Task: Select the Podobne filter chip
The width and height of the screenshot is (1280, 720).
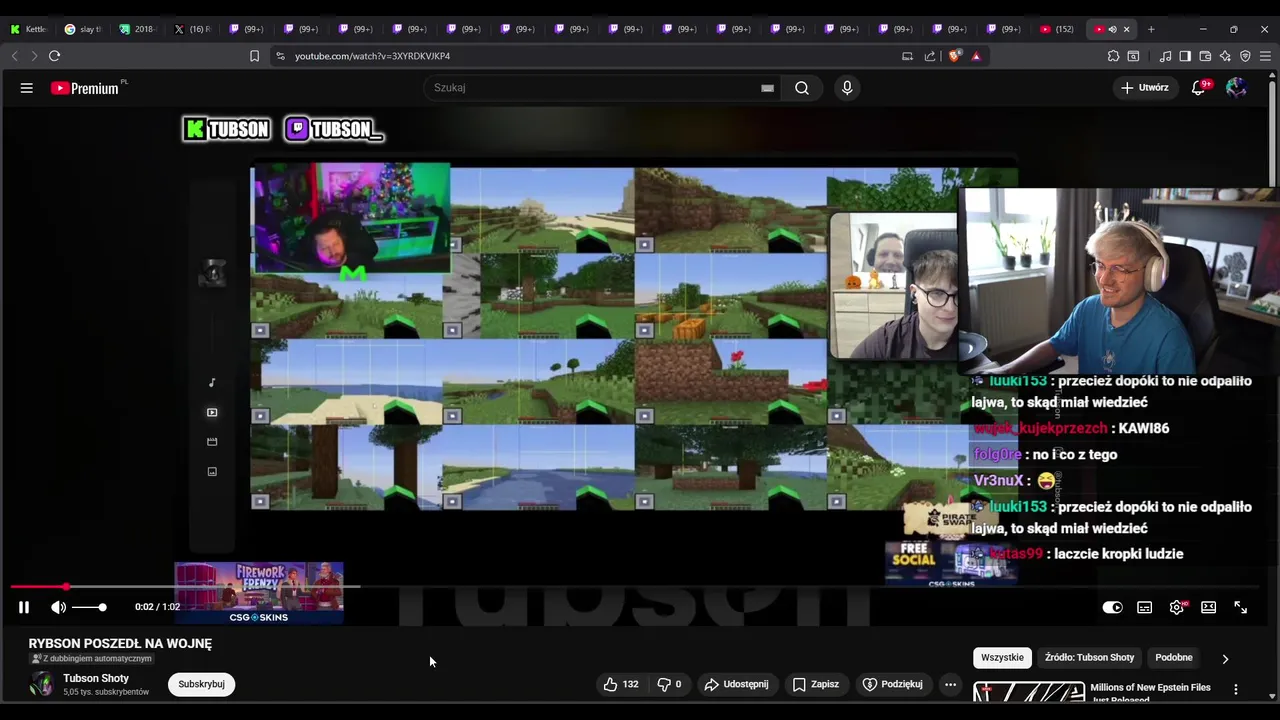Action: click(x=1174, y=658)
